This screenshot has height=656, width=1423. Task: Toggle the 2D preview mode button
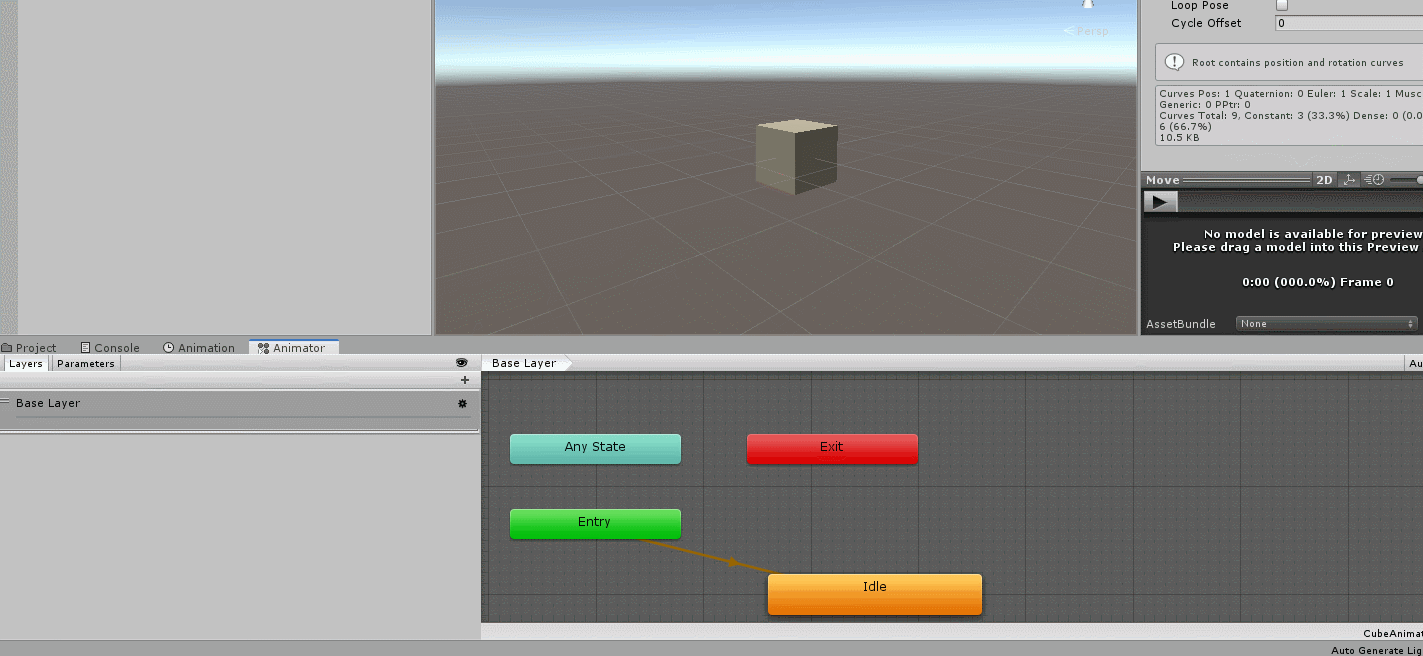tap(1324, 180)
